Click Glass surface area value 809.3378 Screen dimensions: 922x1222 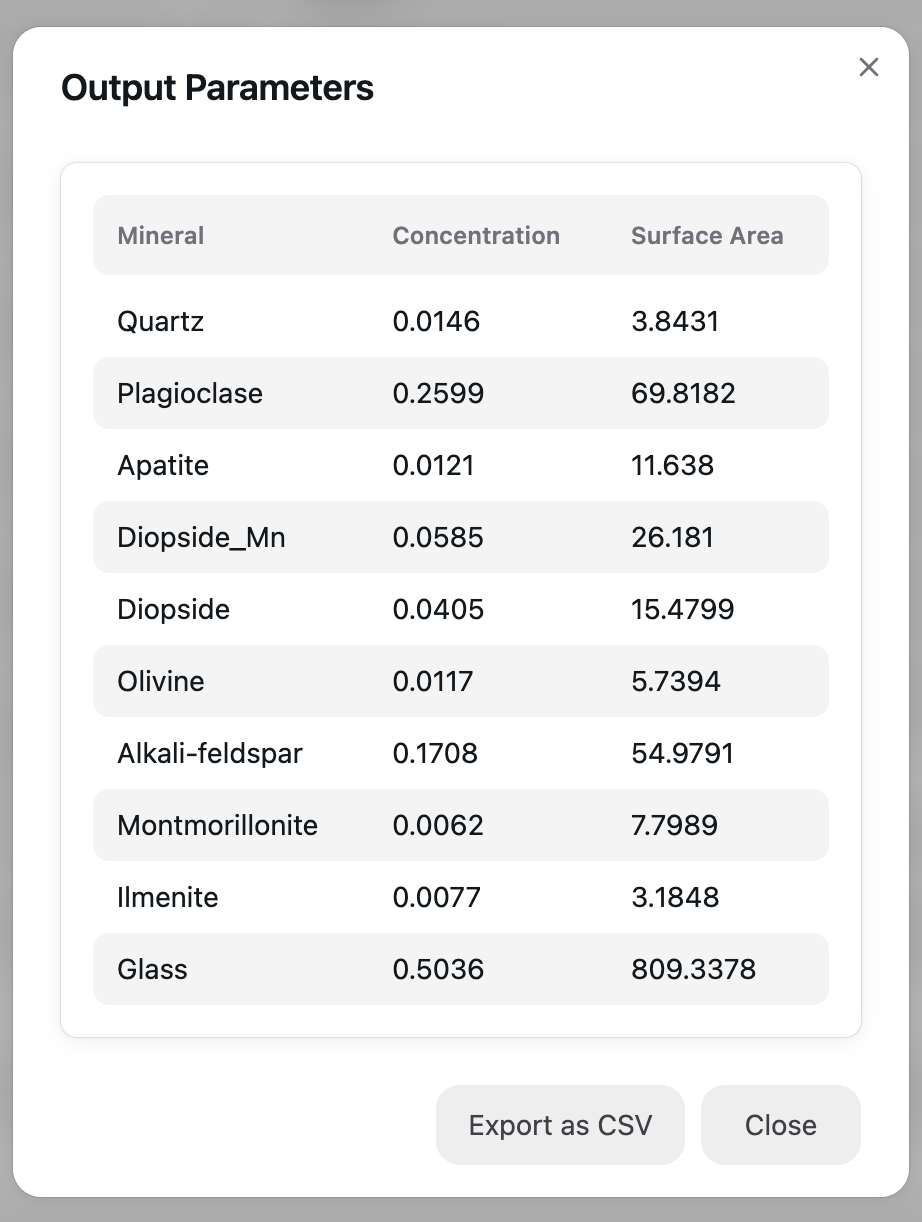(x=693, y=969)
